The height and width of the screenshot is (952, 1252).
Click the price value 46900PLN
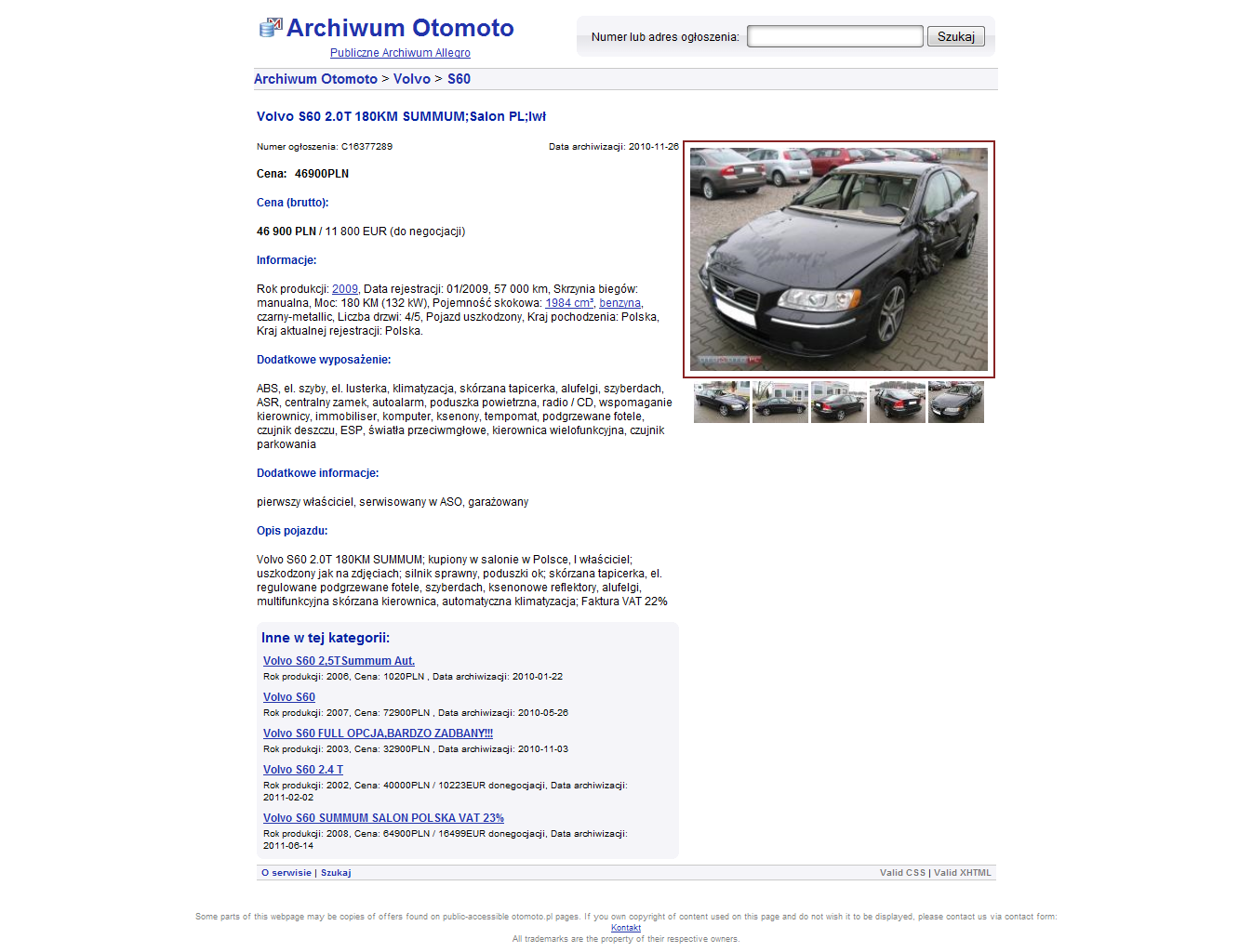point(322,174)
